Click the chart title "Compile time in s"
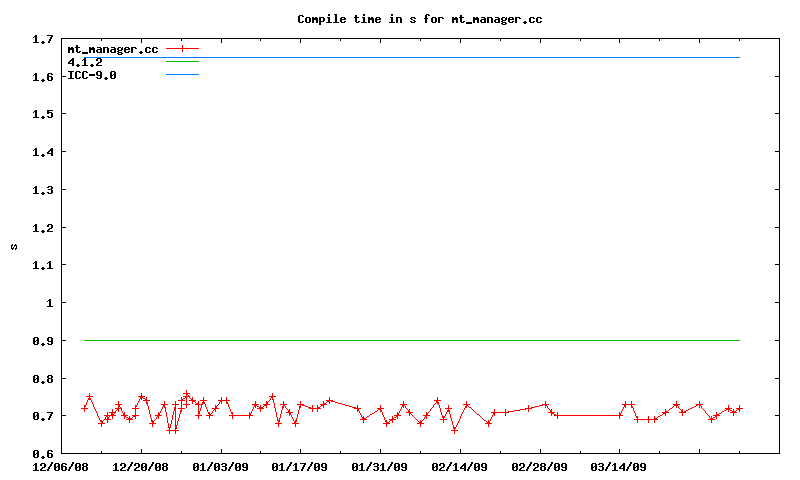The image size is (800, 480). pos(420,19)
